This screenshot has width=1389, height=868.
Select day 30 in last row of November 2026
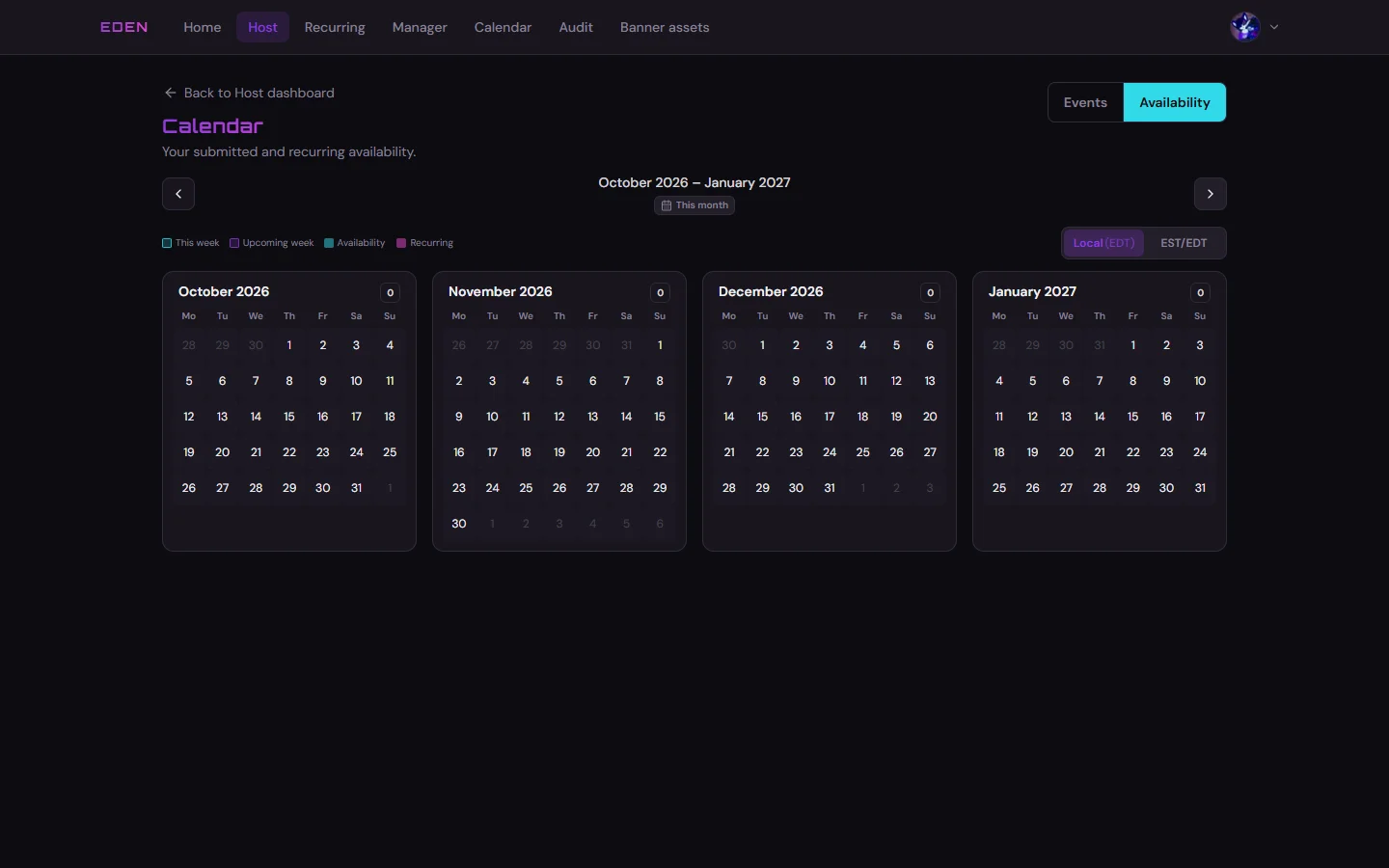coord(459,524)
